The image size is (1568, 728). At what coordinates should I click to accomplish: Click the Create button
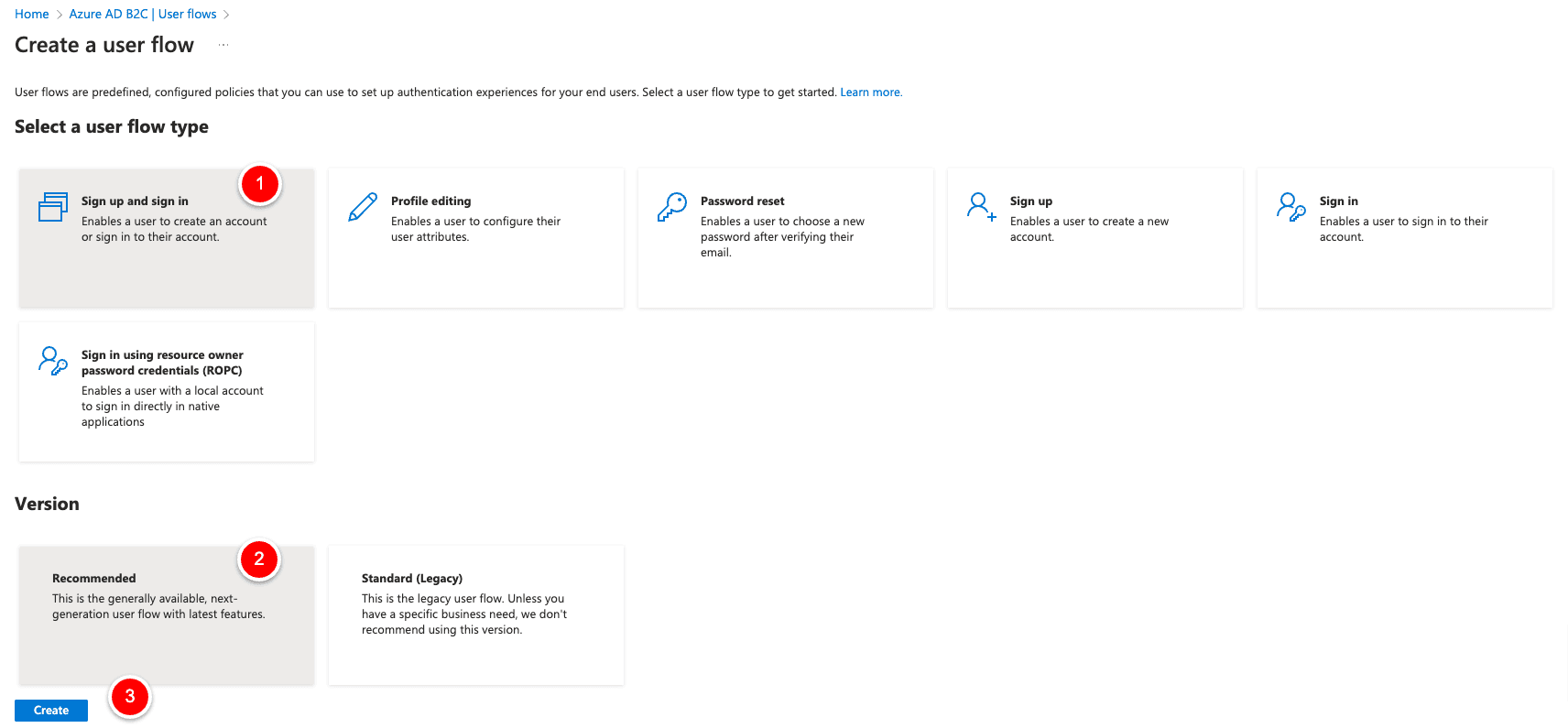coord(50,710)
